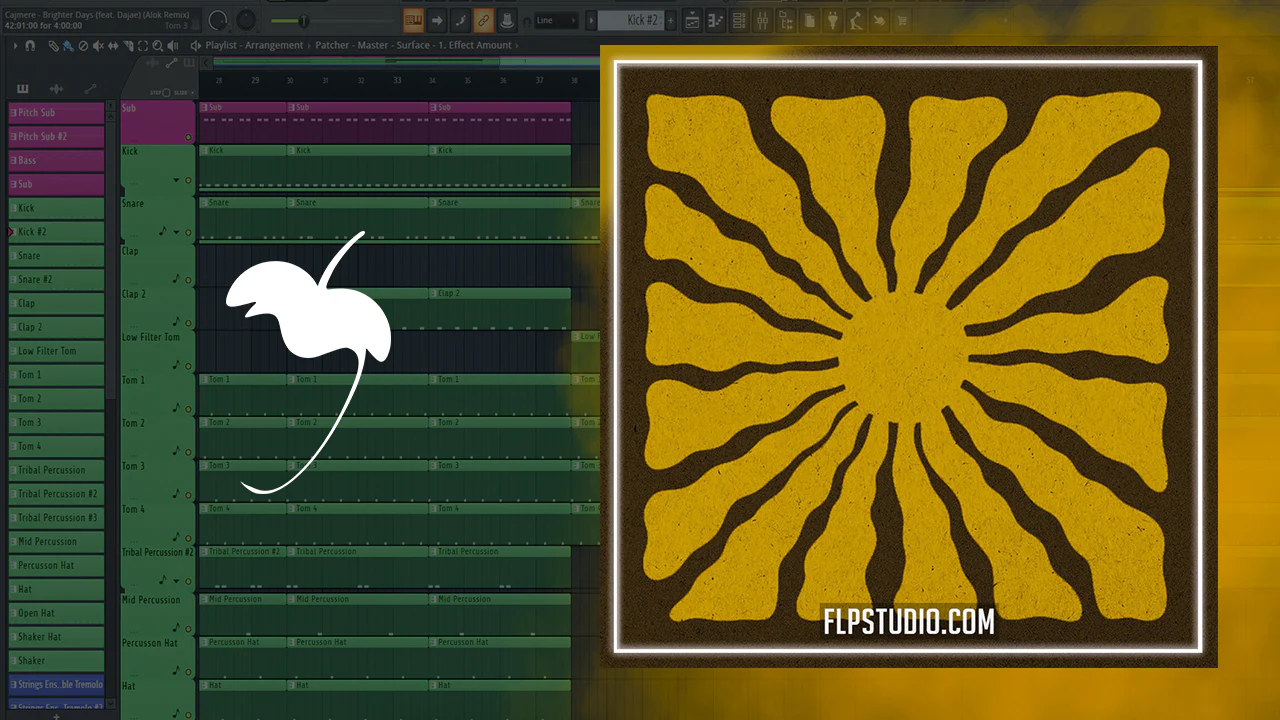Select the Kick #2 pattern in picker

coord(56,232)
